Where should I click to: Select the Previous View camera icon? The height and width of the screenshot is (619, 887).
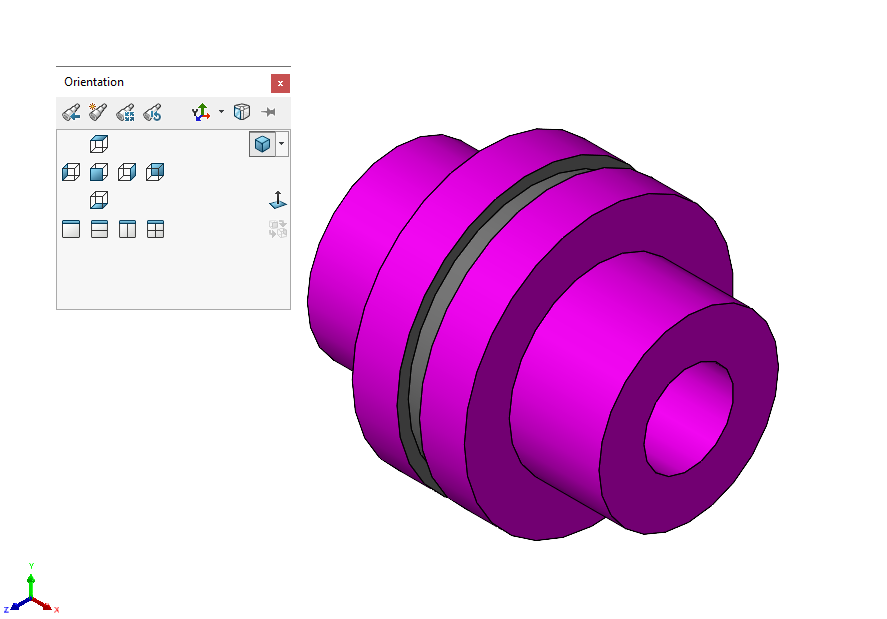(x=69, y=111)
